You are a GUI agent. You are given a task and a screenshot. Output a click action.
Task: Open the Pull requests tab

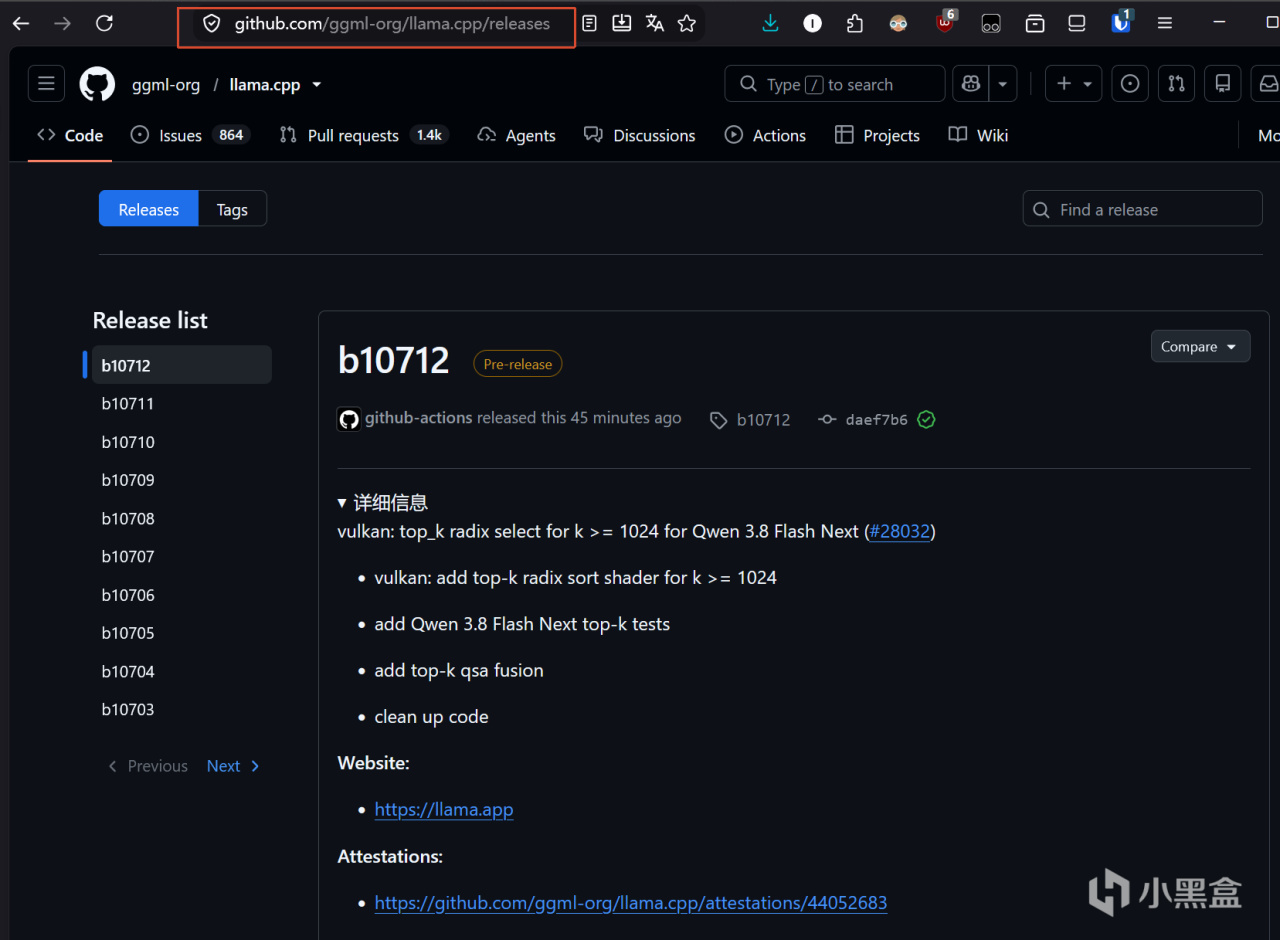click(x=363, y=135)
